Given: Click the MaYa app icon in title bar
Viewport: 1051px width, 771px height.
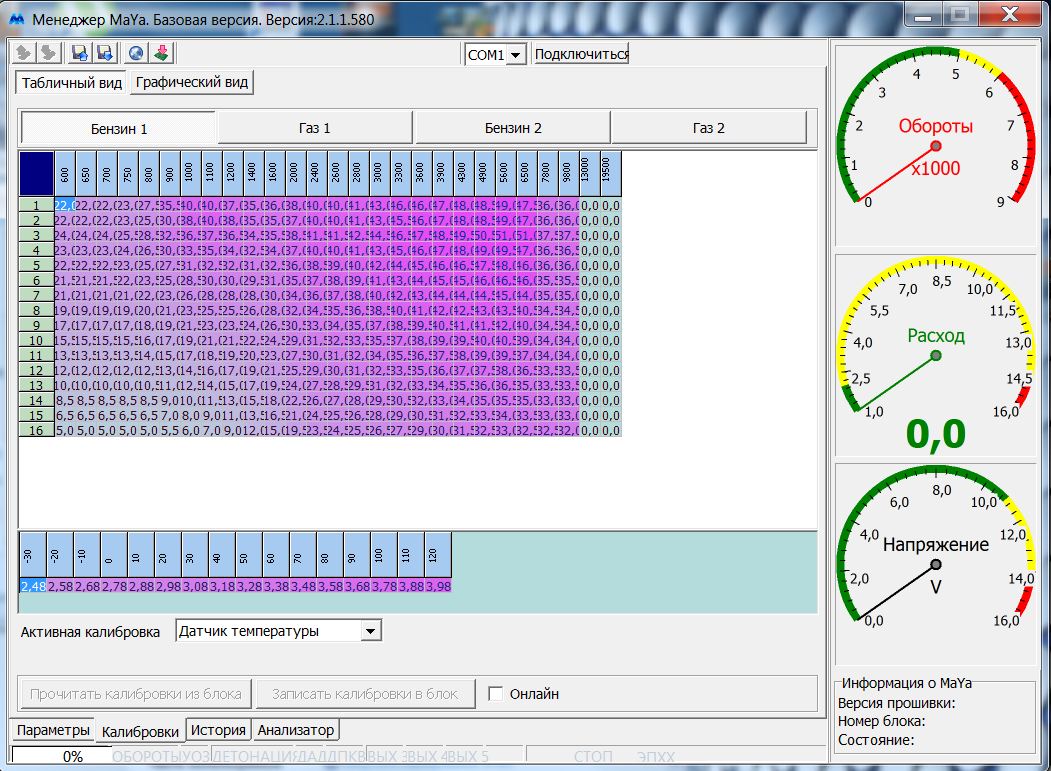Looking at the screenshot, I should coord(16,18).
